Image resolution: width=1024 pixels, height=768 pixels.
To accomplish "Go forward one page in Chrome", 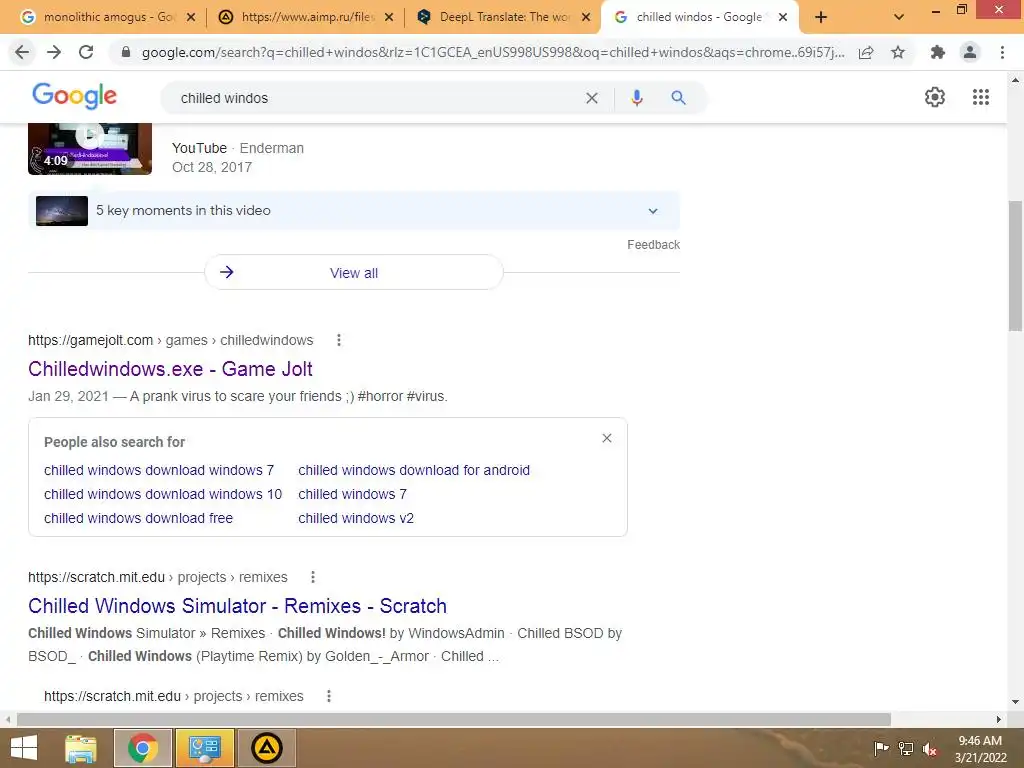I will point(54,52).
